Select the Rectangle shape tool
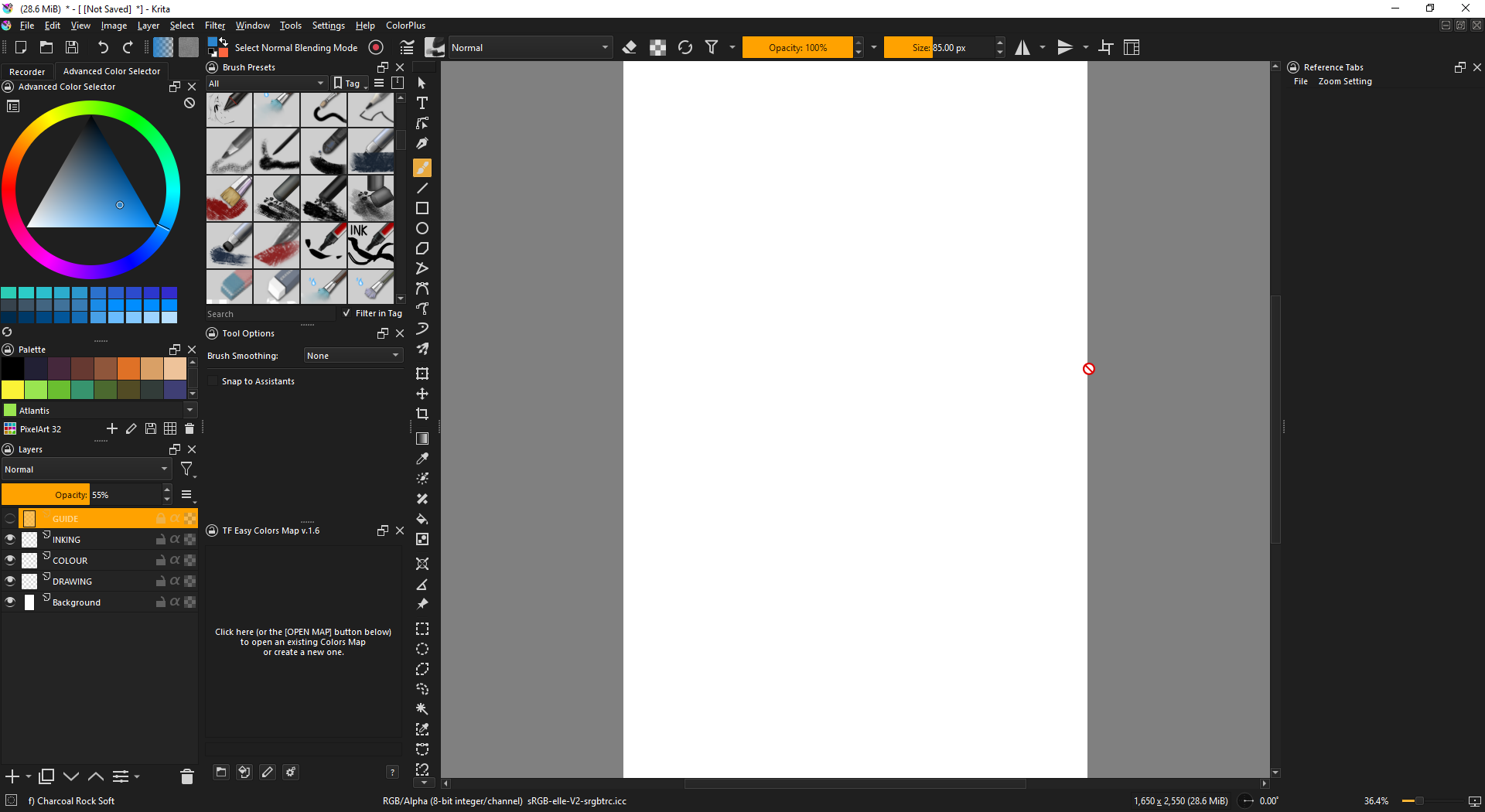 pyautogui.click(x=422, y=208)
